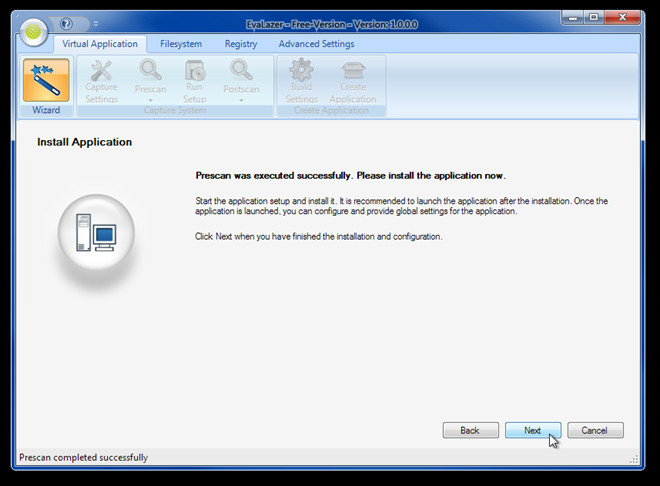This screenshot has width=660, height=486.
Task: Click the Back button
Action: pyautogui.click(x=471, y=430)
